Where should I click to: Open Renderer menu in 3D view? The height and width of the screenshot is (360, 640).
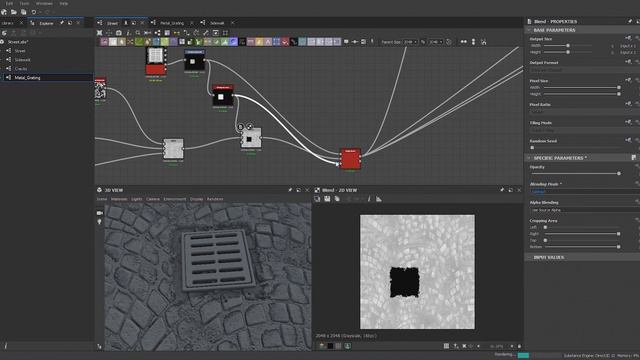[x=215, y=199]
